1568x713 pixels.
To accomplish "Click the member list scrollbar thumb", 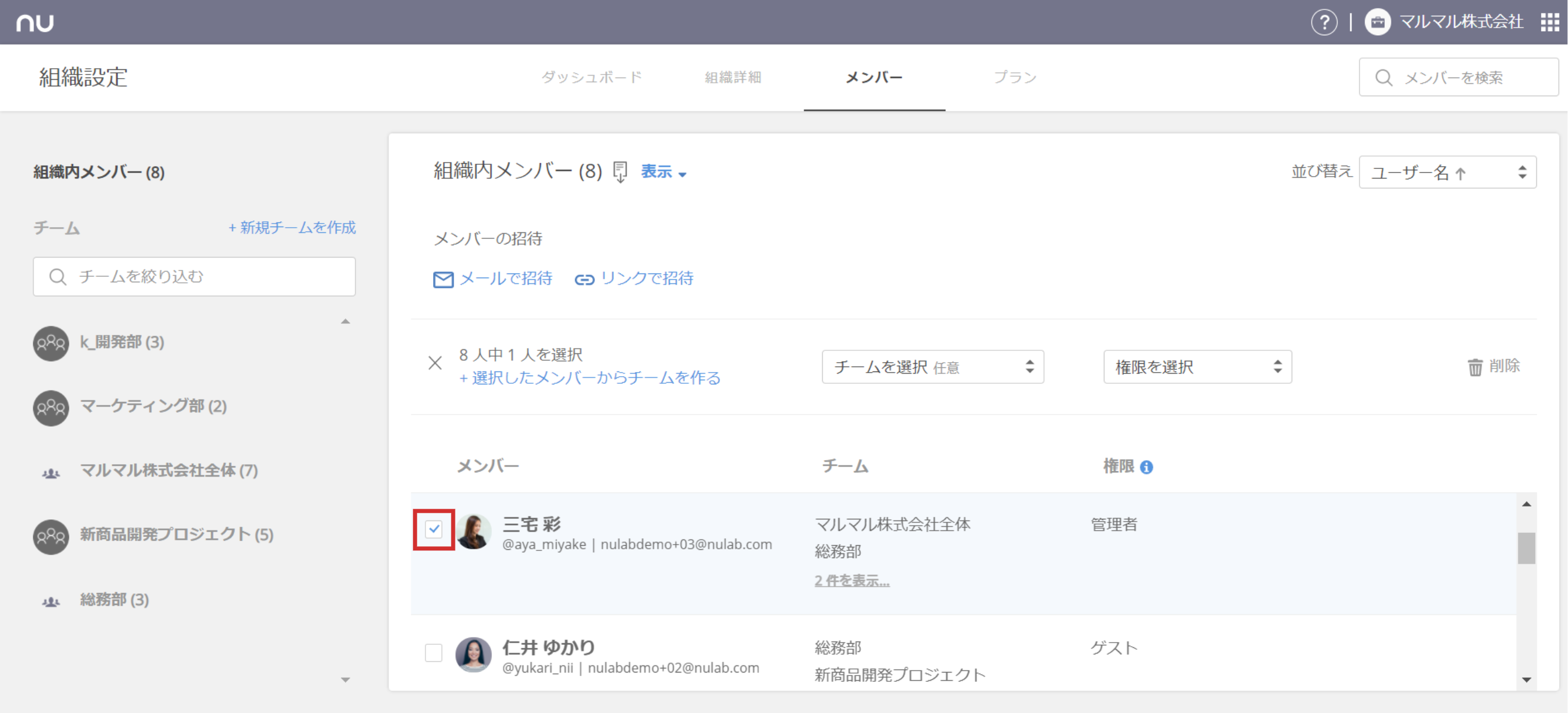I will click(1526, 549).
